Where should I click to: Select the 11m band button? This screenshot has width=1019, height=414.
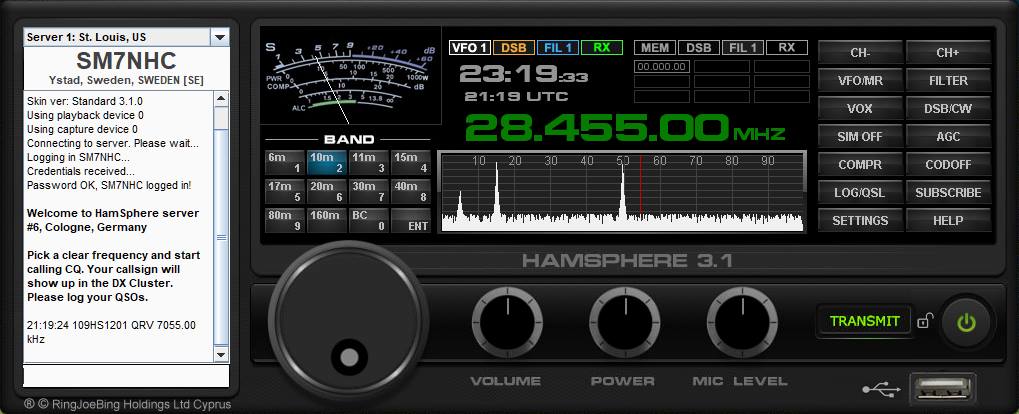click(369, 162)
